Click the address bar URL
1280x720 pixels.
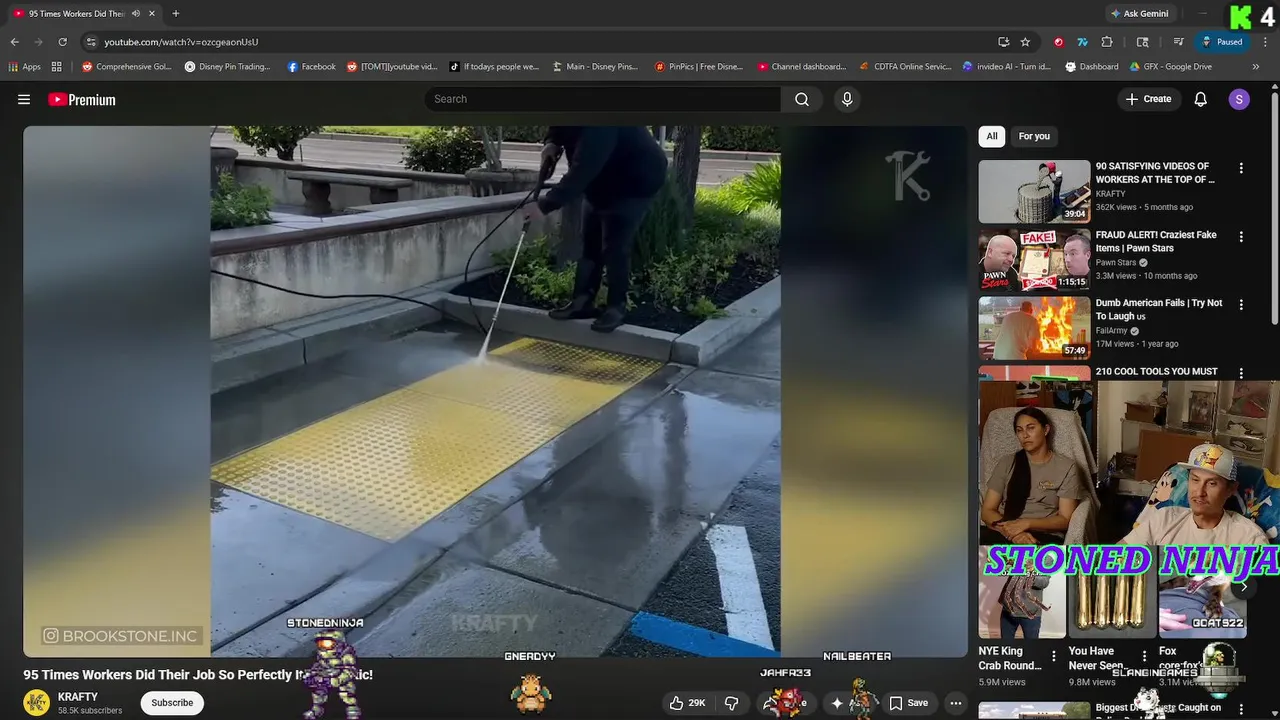[x=181, y=42]
